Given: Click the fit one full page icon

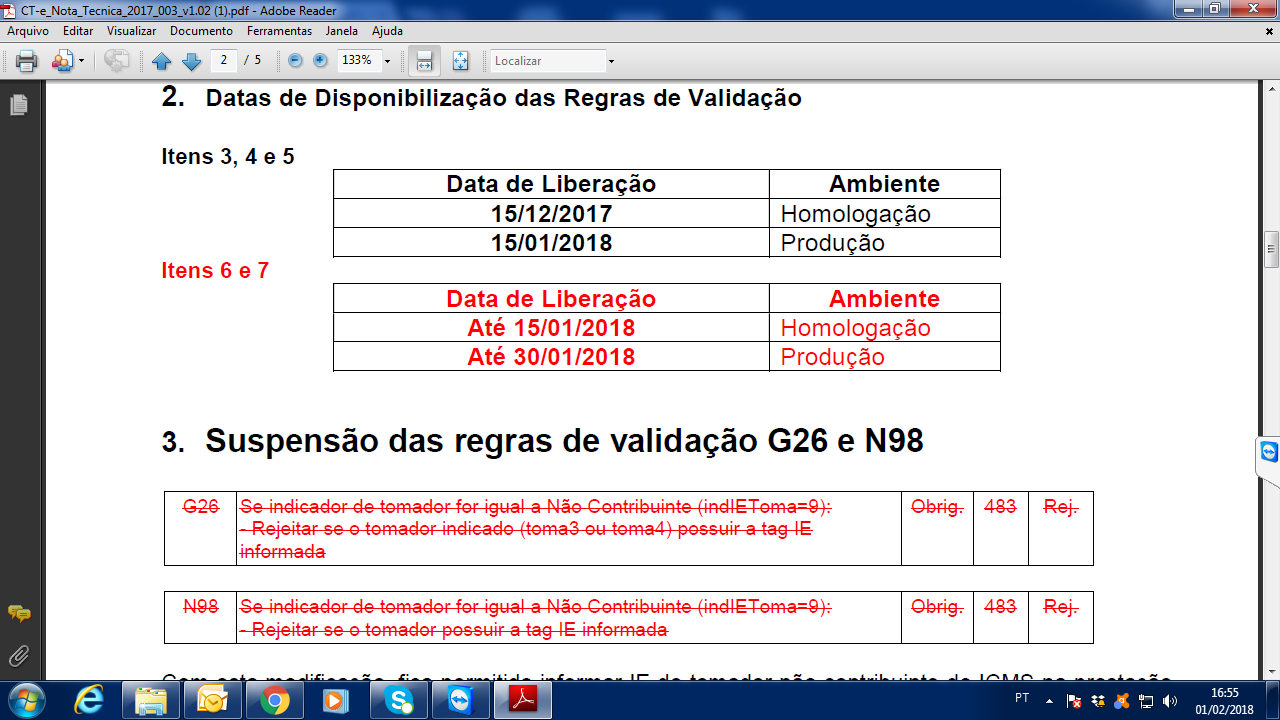Looking at the screenshot, I should [x=460, y=61].
